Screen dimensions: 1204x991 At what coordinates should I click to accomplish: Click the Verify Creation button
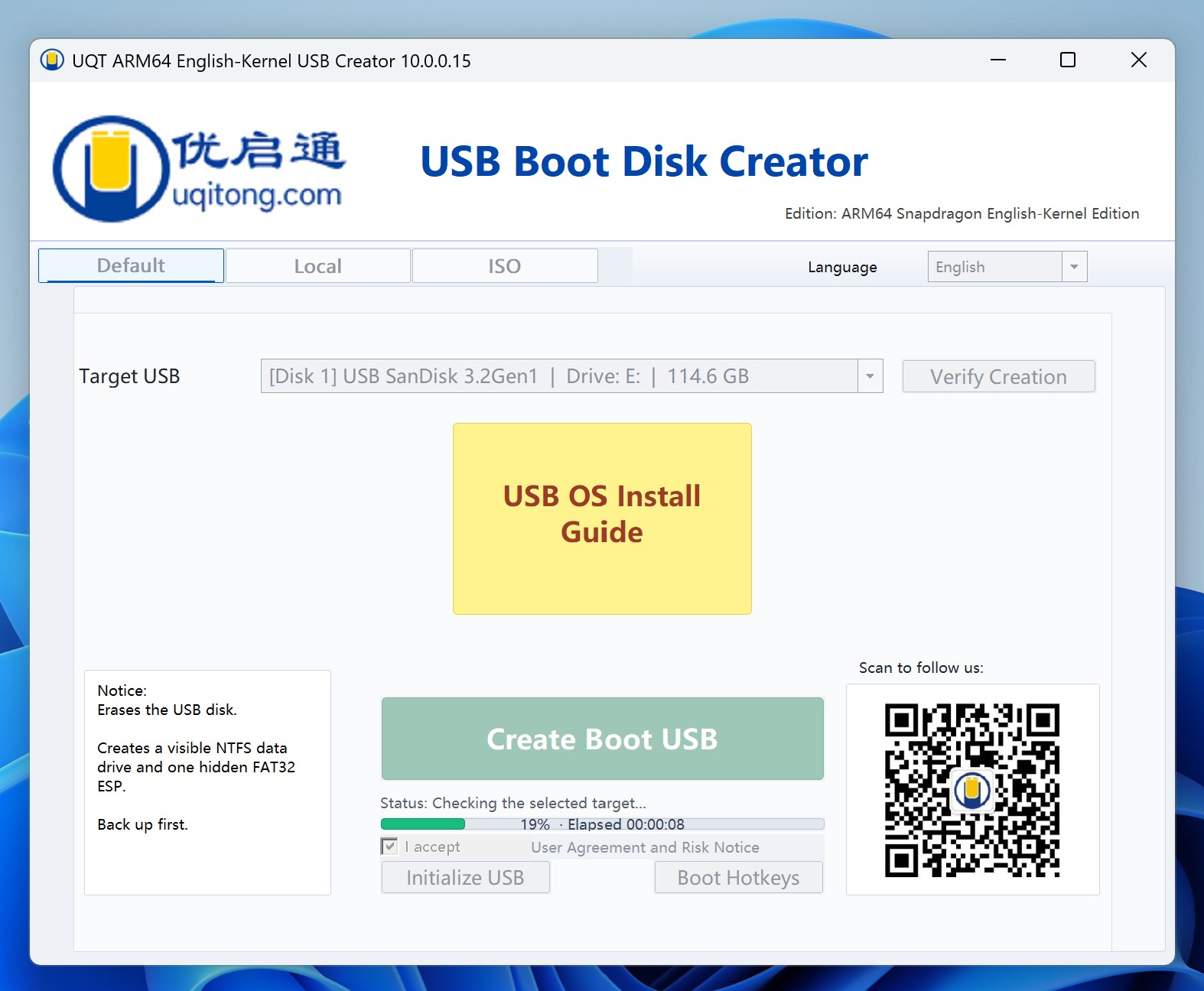click(998, 376)
